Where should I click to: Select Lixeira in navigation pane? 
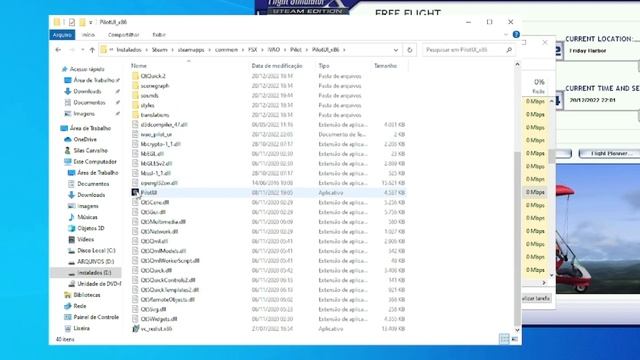[x=81, y=328]
